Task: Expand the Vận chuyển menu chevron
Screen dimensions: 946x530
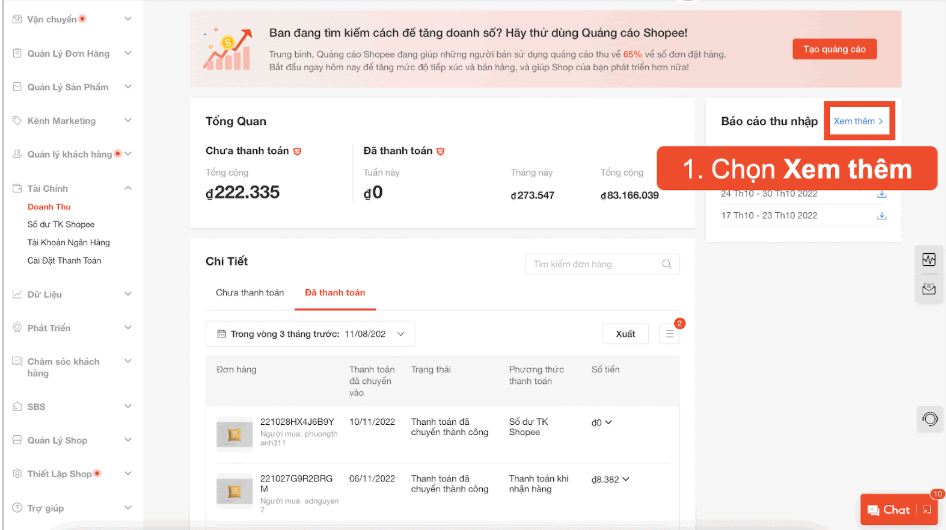Action: pyautogui.click(x=128, y=19)
